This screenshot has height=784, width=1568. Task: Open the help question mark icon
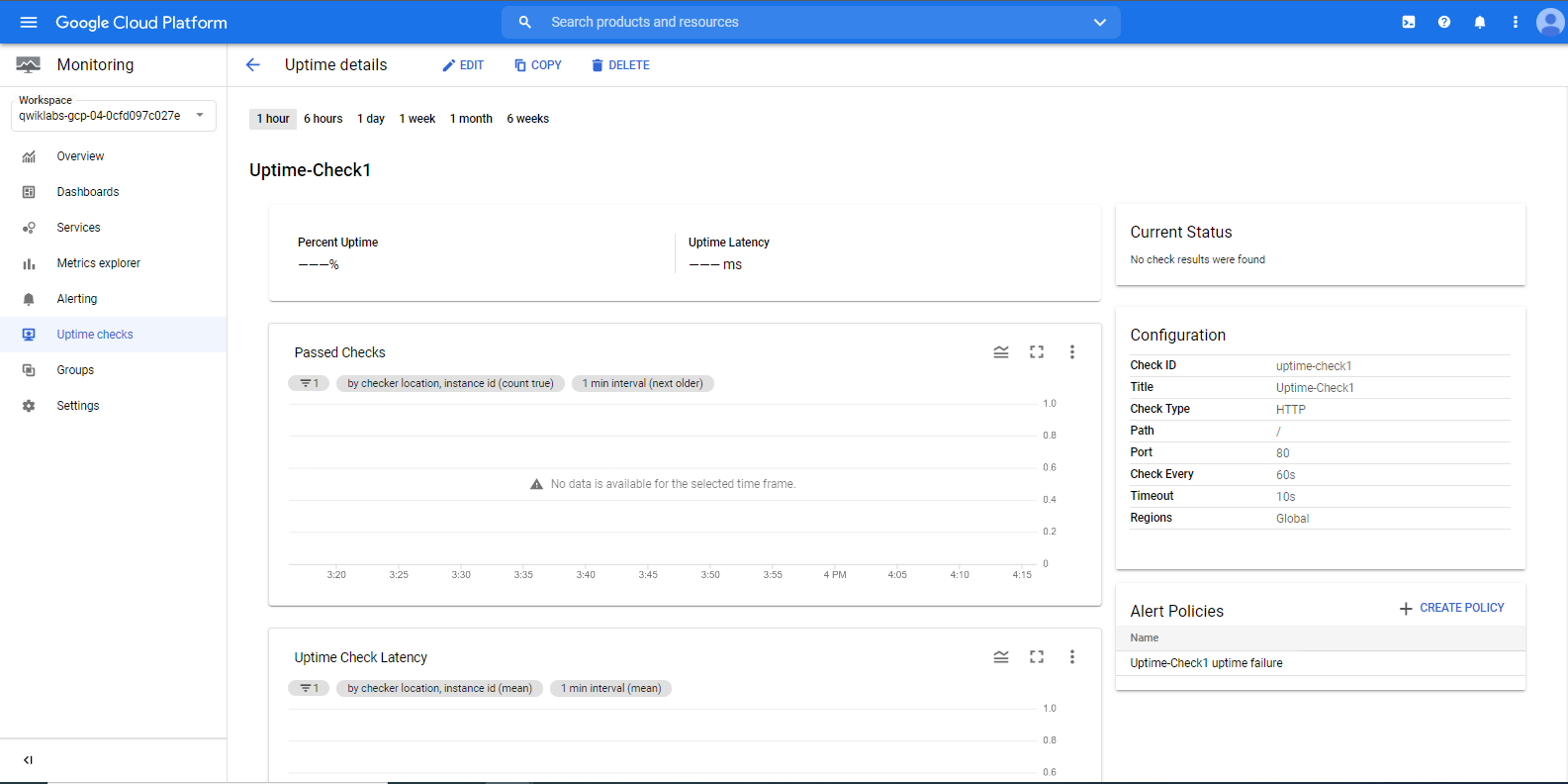1444,22
